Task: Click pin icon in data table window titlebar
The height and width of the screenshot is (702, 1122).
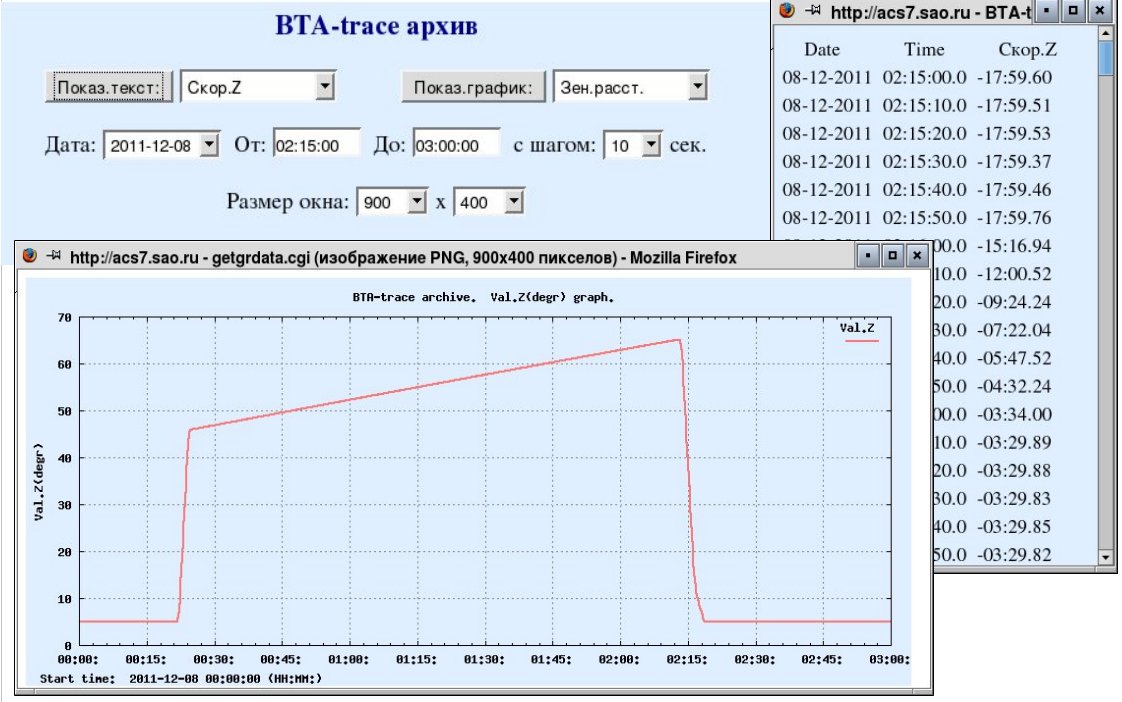Action: (x=812, y=11)
